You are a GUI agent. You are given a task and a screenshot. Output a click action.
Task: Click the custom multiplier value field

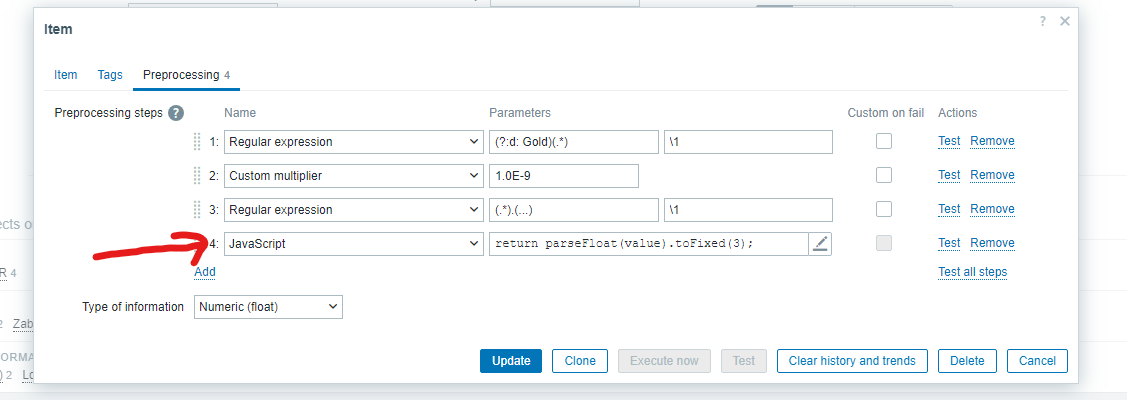coord(563,176)
